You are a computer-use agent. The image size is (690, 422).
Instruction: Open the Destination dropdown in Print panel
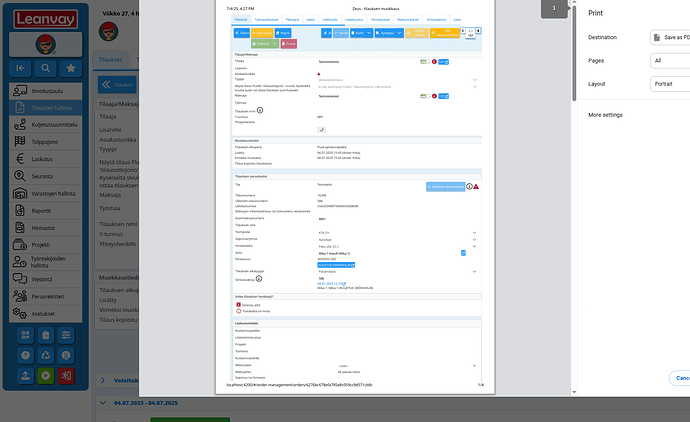tap(670, 37)
